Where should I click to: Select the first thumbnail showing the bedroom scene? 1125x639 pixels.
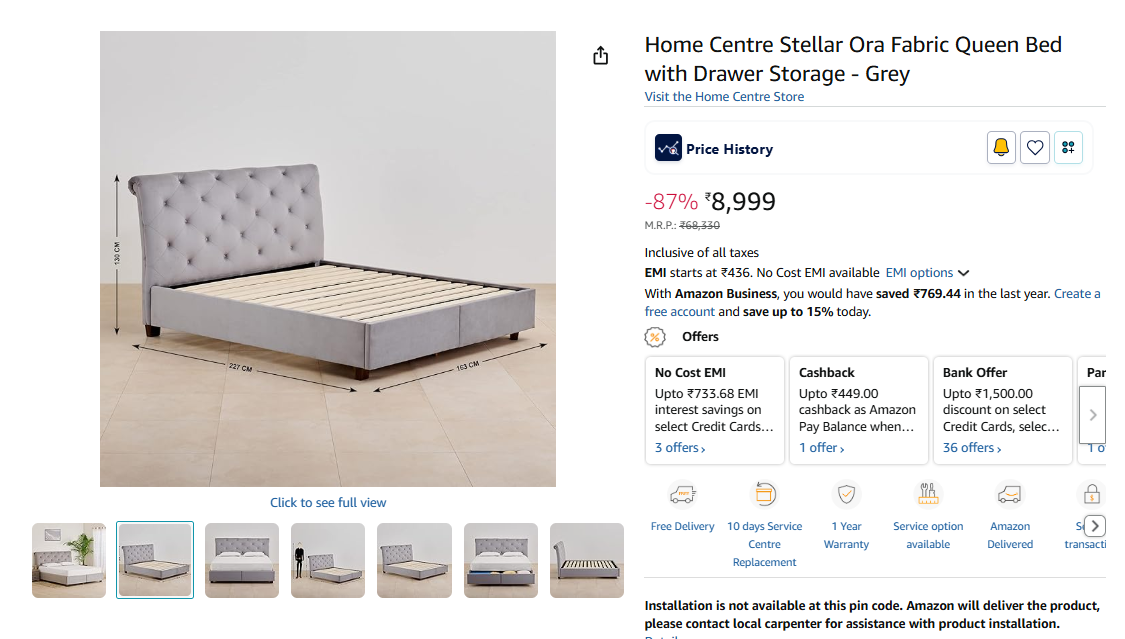click(x=69, y=560)
